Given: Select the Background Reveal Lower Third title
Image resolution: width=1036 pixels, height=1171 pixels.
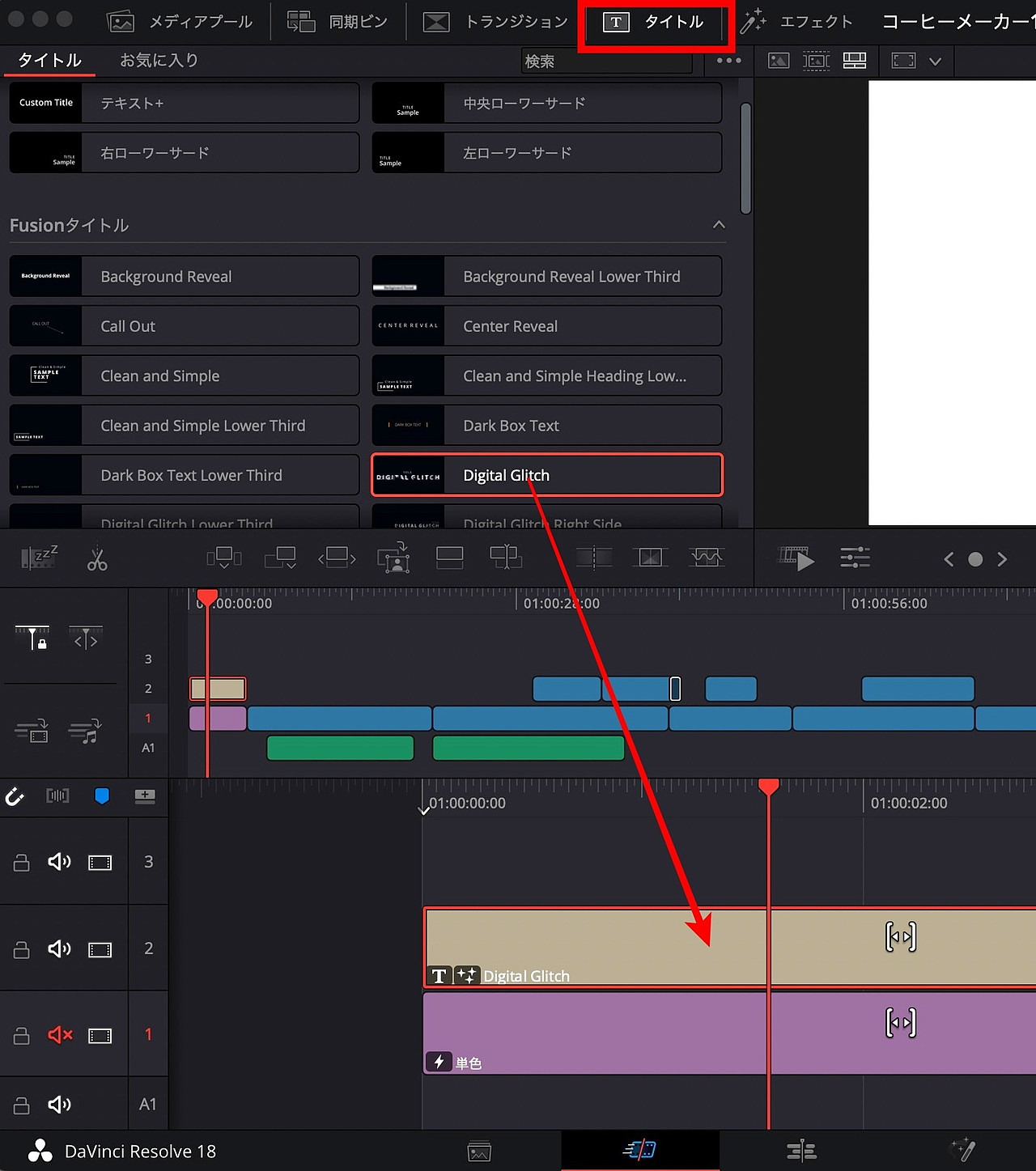Looking at the screenshot, I should coord(546,277).
